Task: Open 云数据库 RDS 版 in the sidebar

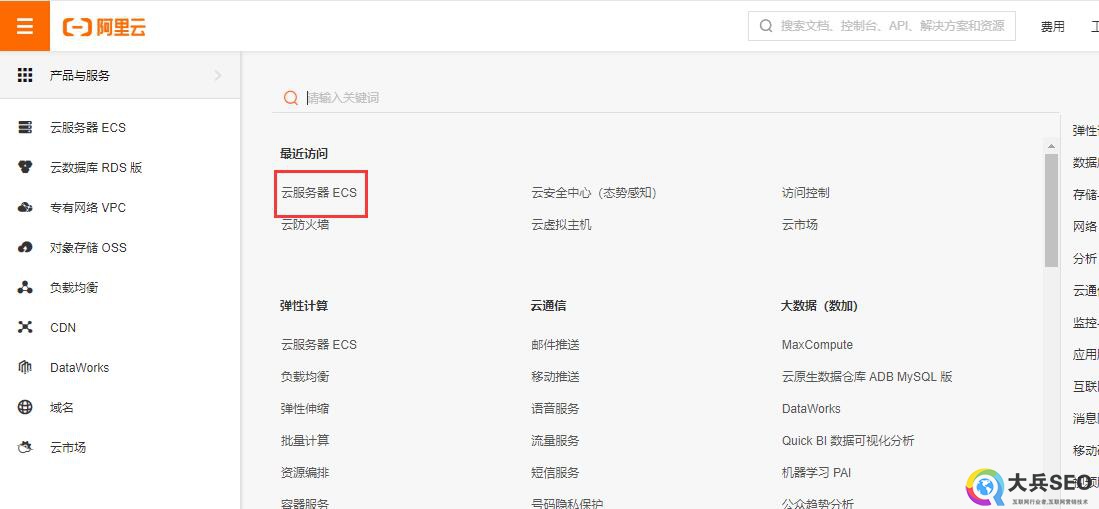Action: (96, 168)
